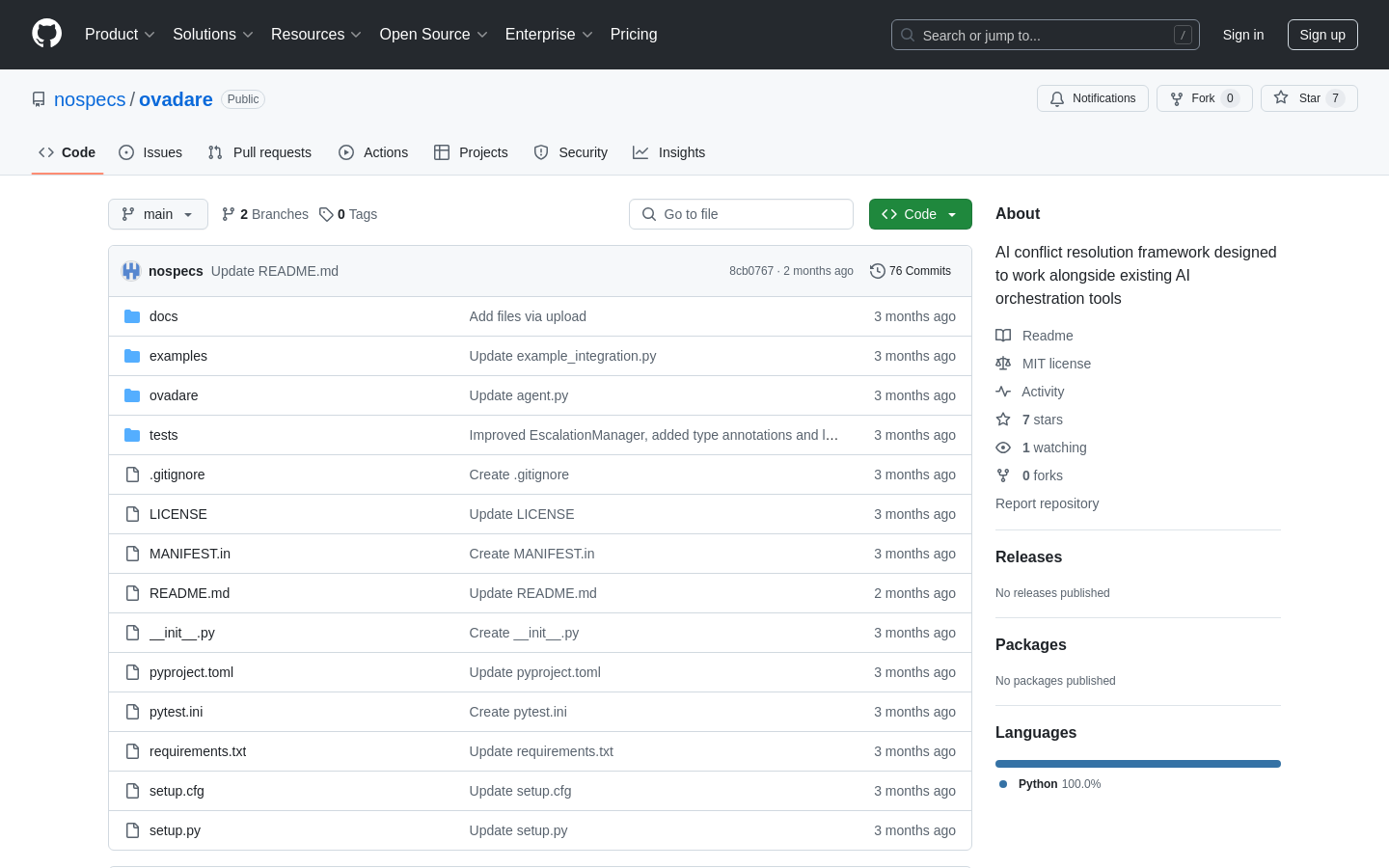Open the GitHub home logo
Image resolution: width=1389 pixels, height=868 pixels.
46,34
